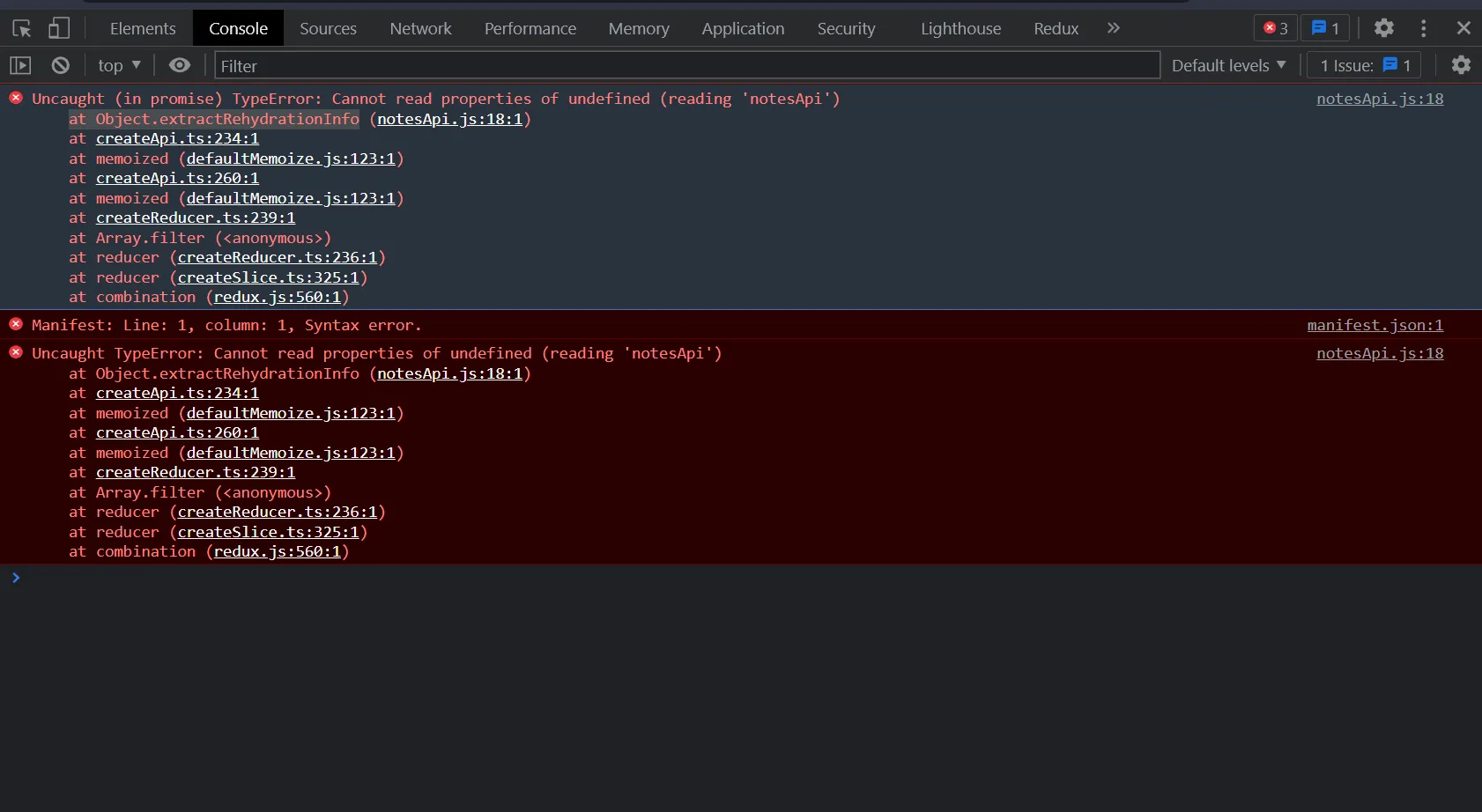Open the Default levels dropdown
The width and height of the screenshot is (1482, 812).
(x=1228, y=65)
